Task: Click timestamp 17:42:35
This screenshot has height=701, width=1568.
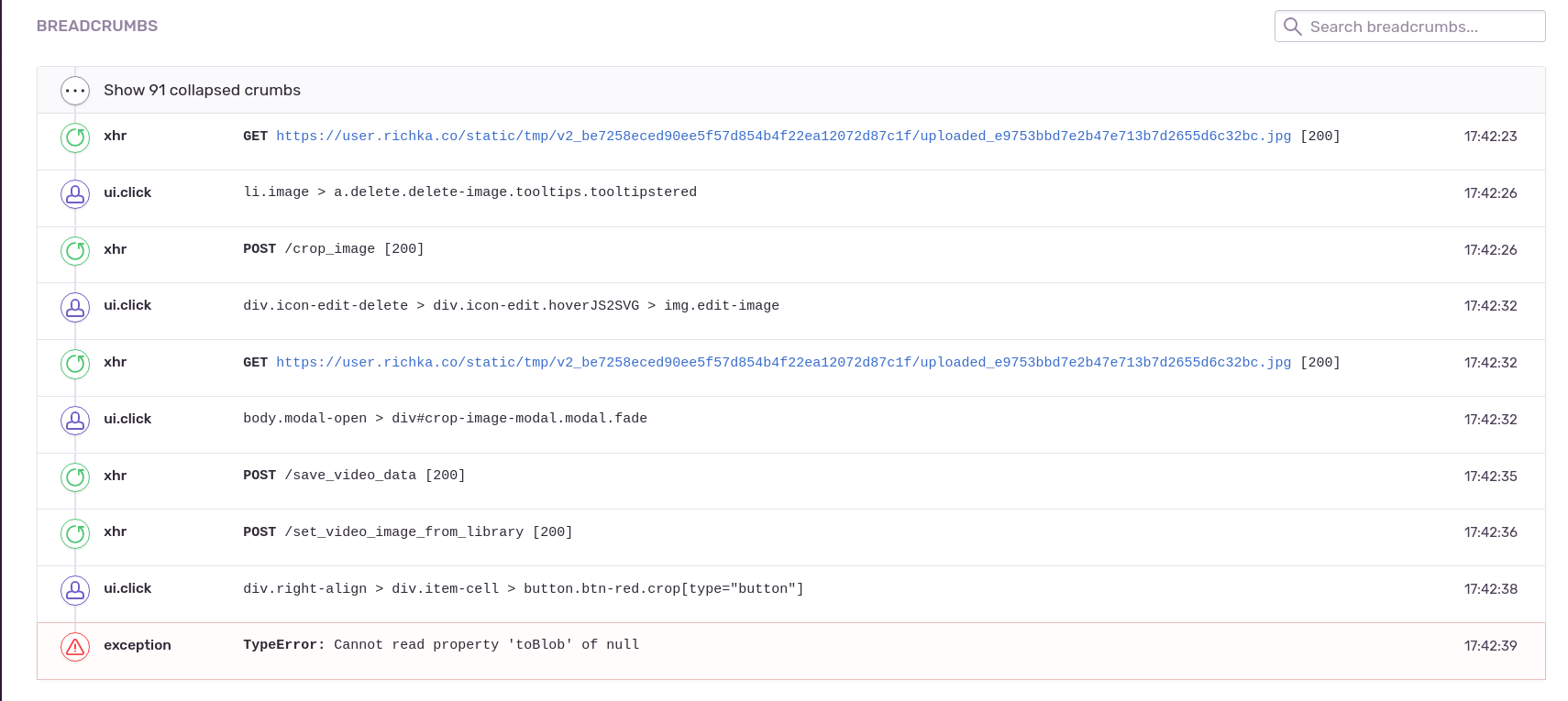Action: pyautogui.click(x=1490, y=476)
